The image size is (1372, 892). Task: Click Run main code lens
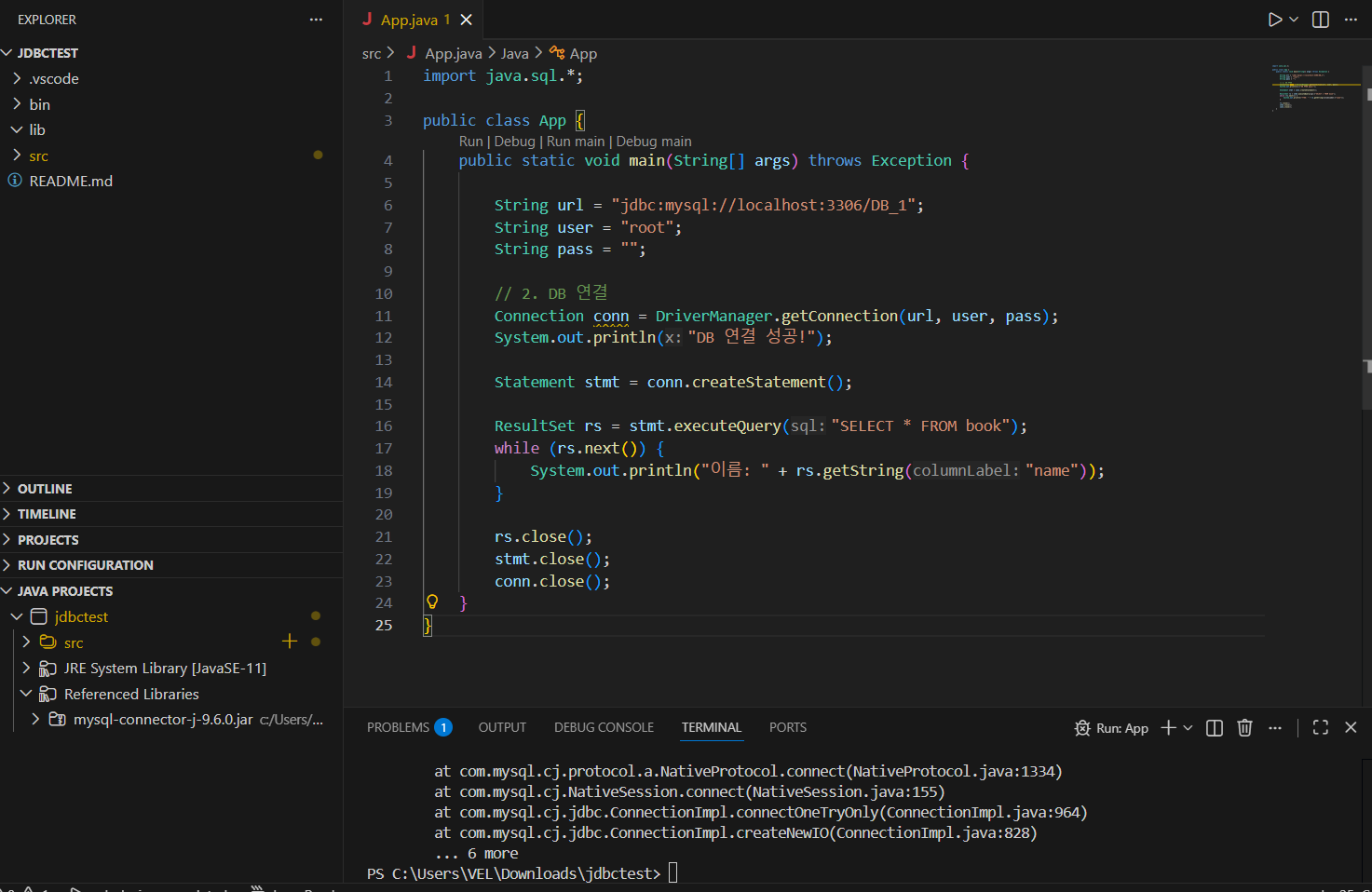[x=576, y=142]
